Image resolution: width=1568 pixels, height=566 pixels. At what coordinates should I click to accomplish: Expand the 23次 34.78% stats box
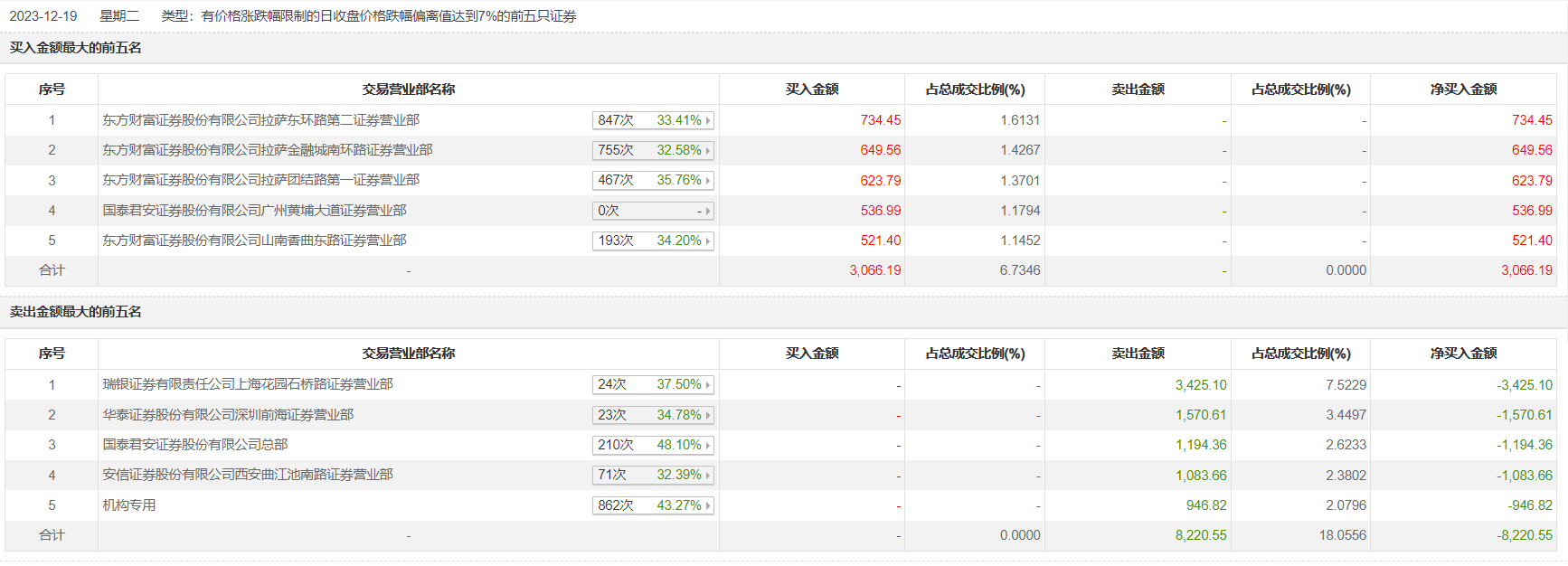pyautogui.click(x=653, y=415)
